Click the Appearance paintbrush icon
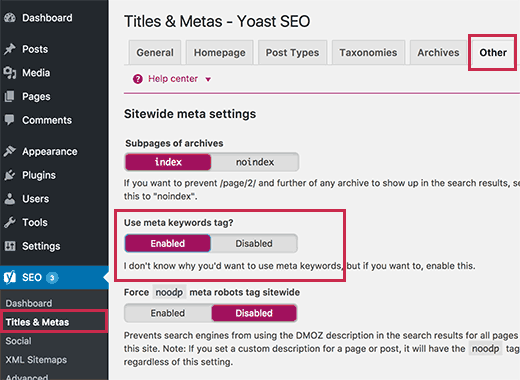Image resolution: width=520 pixels, height=380 pixels. [x=10, y=151]
